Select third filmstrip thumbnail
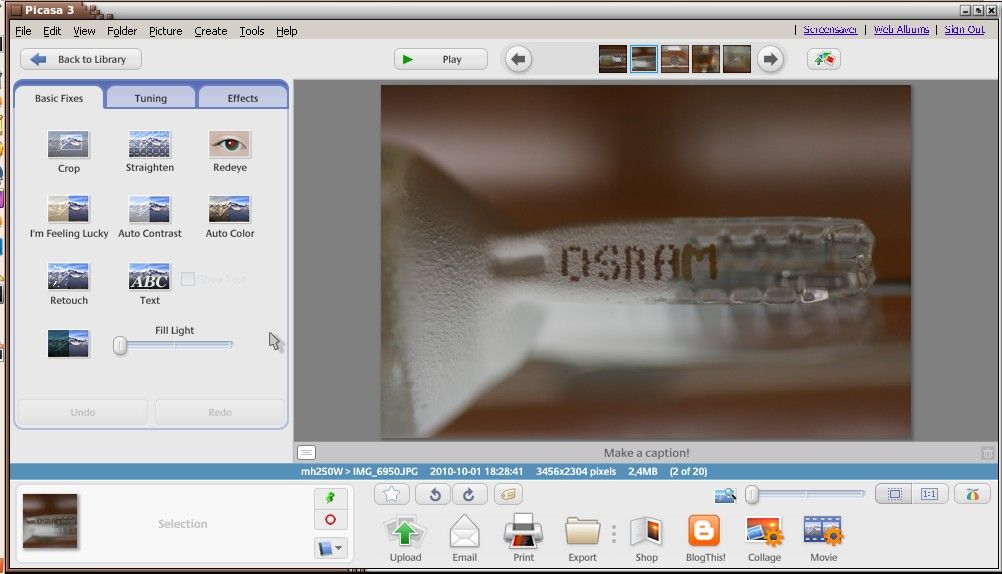 (x=675, y=59)
